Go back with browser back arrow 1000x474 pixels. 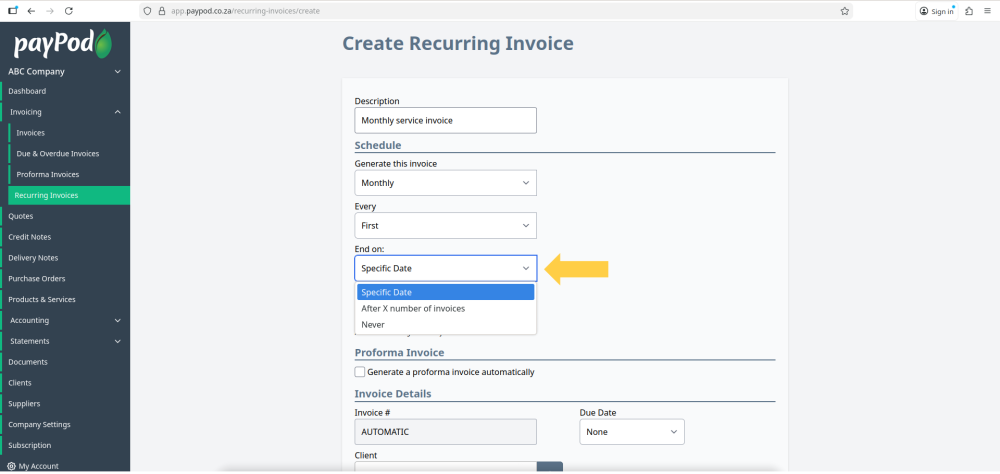click(31, 11)
